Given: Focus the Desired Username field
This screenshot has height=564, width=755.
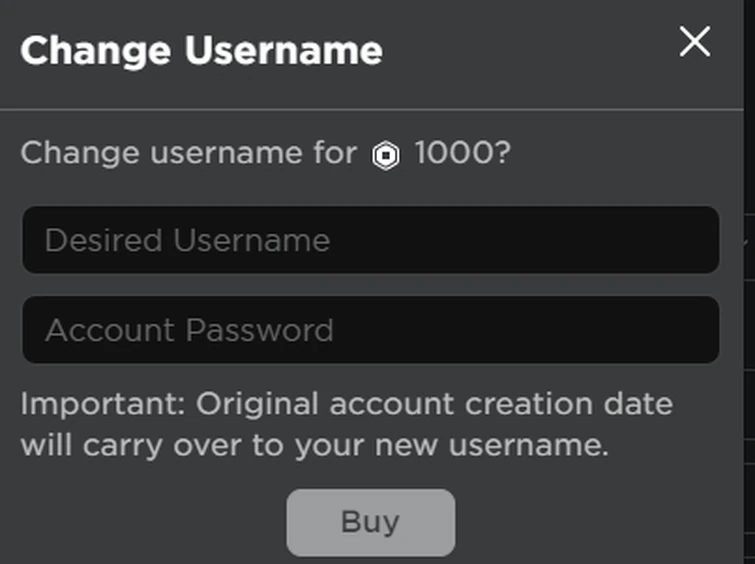Looking at the screenshot, I should 370,240.
